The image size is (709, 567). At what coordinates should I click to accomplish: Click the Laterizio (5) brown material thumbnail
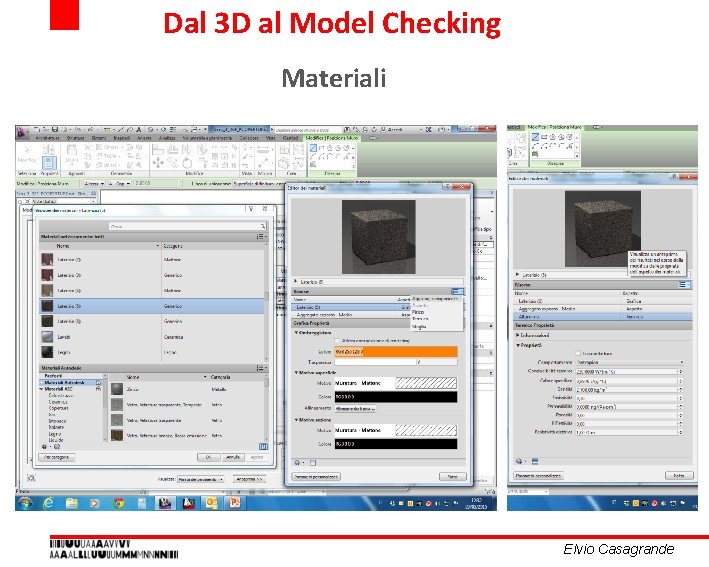47,290
